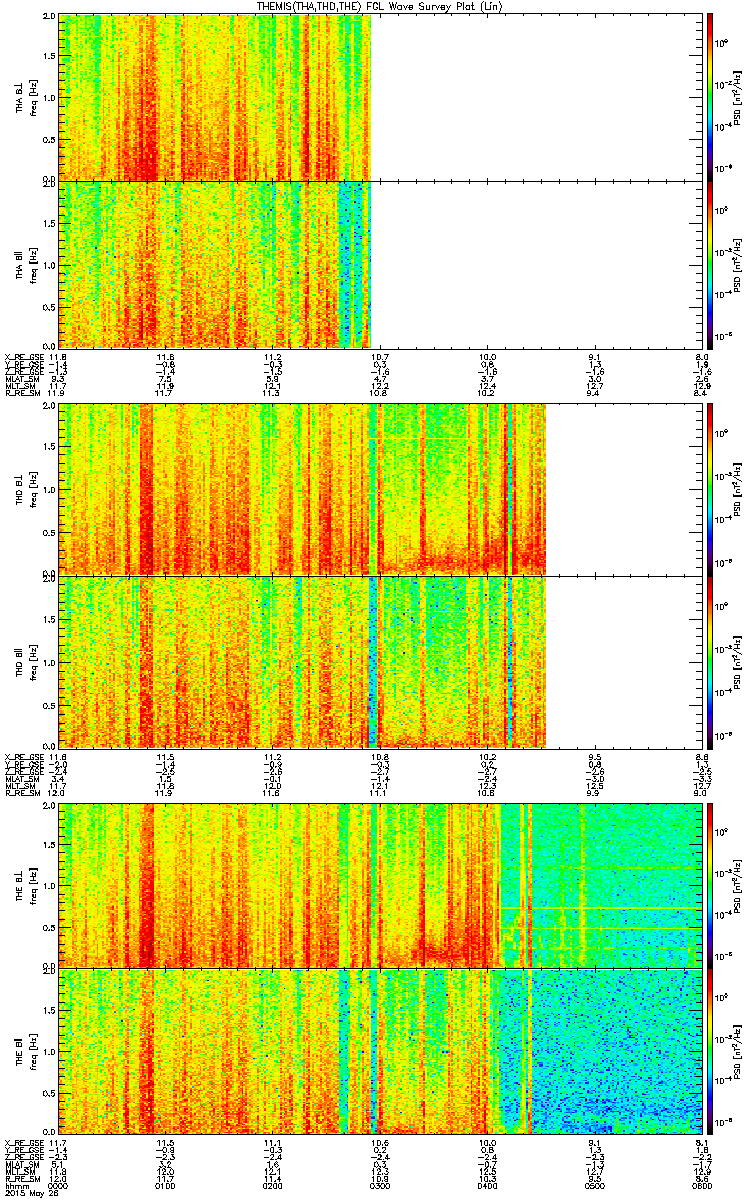Viewport: 750px width, 1200px height.
Task: Click the 0300 time tick label
Action: 380,1186
